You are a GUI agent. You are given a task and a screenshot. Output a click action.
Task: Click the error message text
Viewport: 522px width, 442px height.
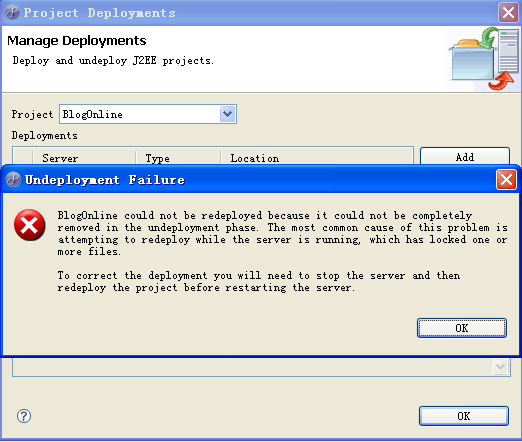pyautogui.click(x=282, y=251)
